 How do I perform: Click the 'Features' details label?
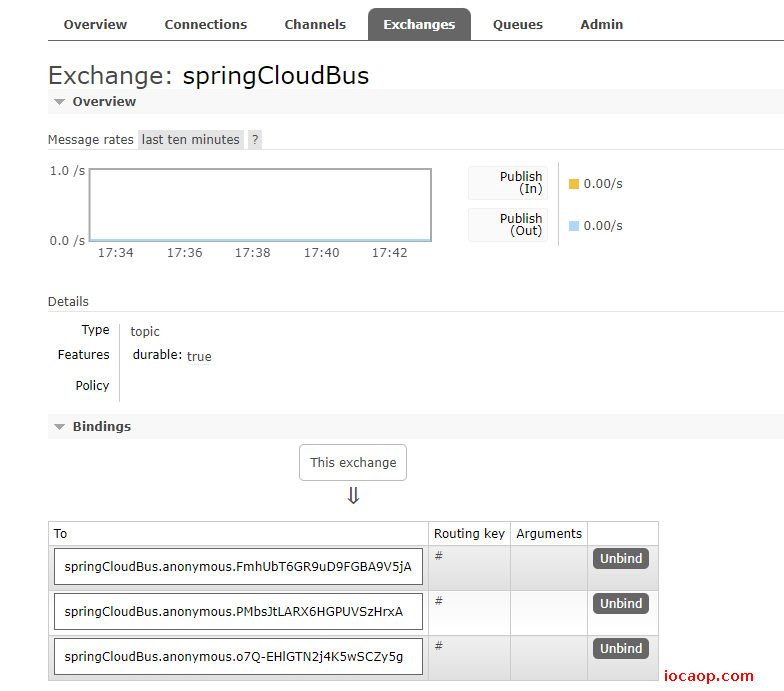pyautogui.click(x=84, y=354)
